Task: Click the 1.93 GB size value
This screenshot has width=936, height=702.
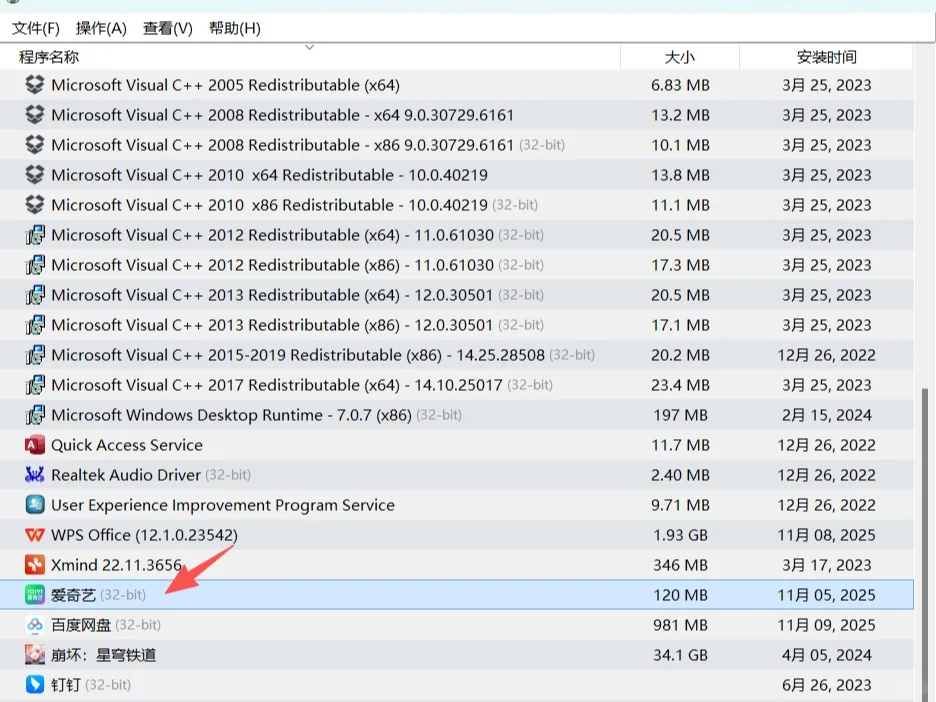Action: pos(680,535)
